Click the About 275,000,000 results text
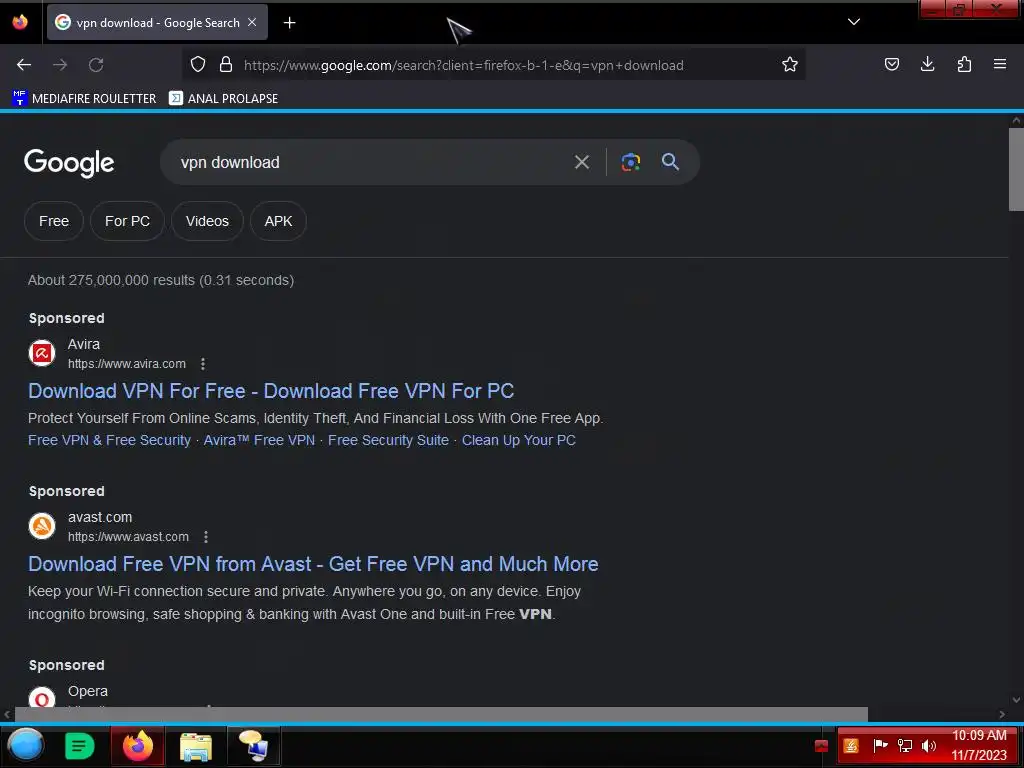 point(161,280)
